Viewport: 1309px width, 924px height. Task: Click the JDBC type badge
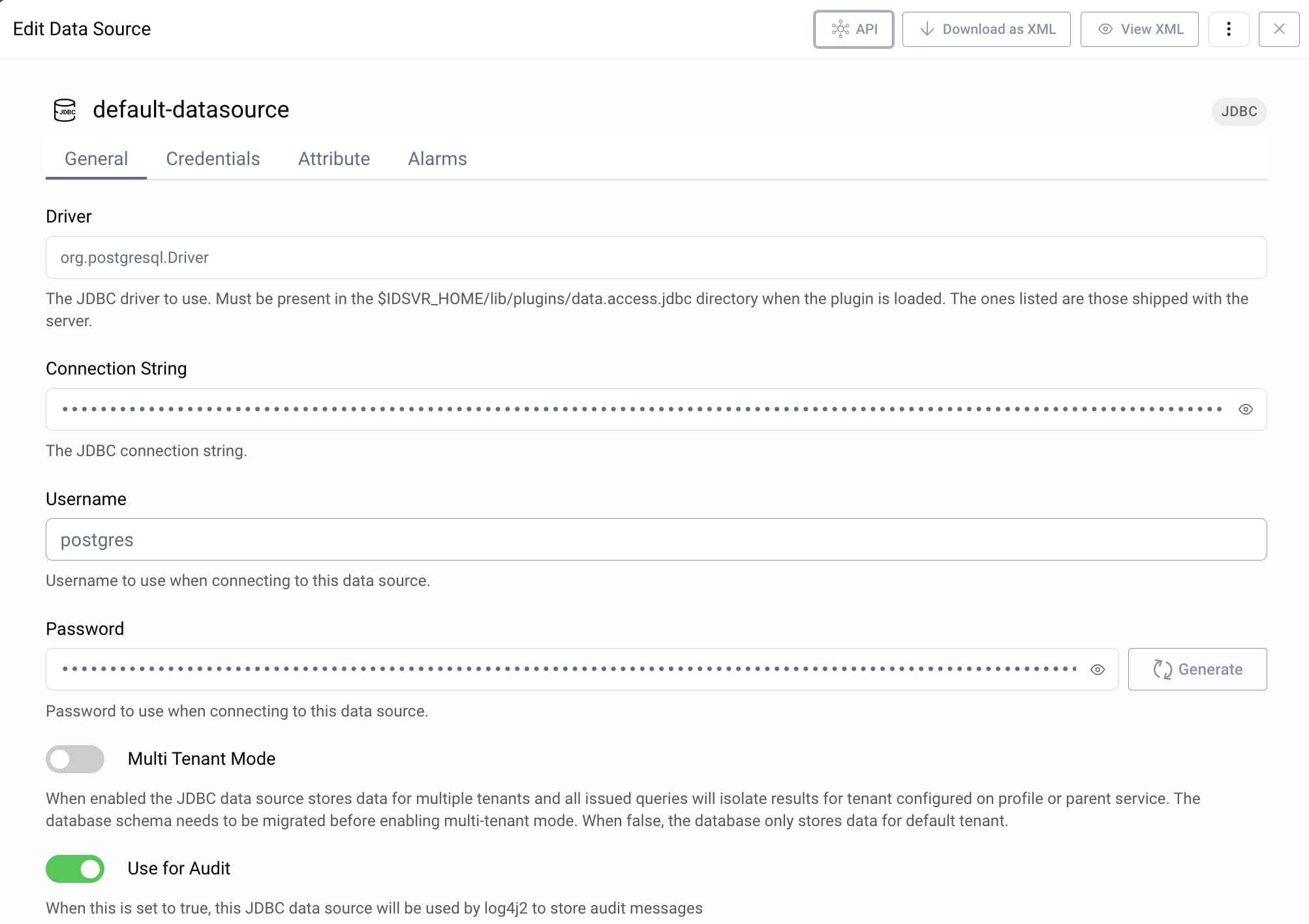pos(1239,112)
